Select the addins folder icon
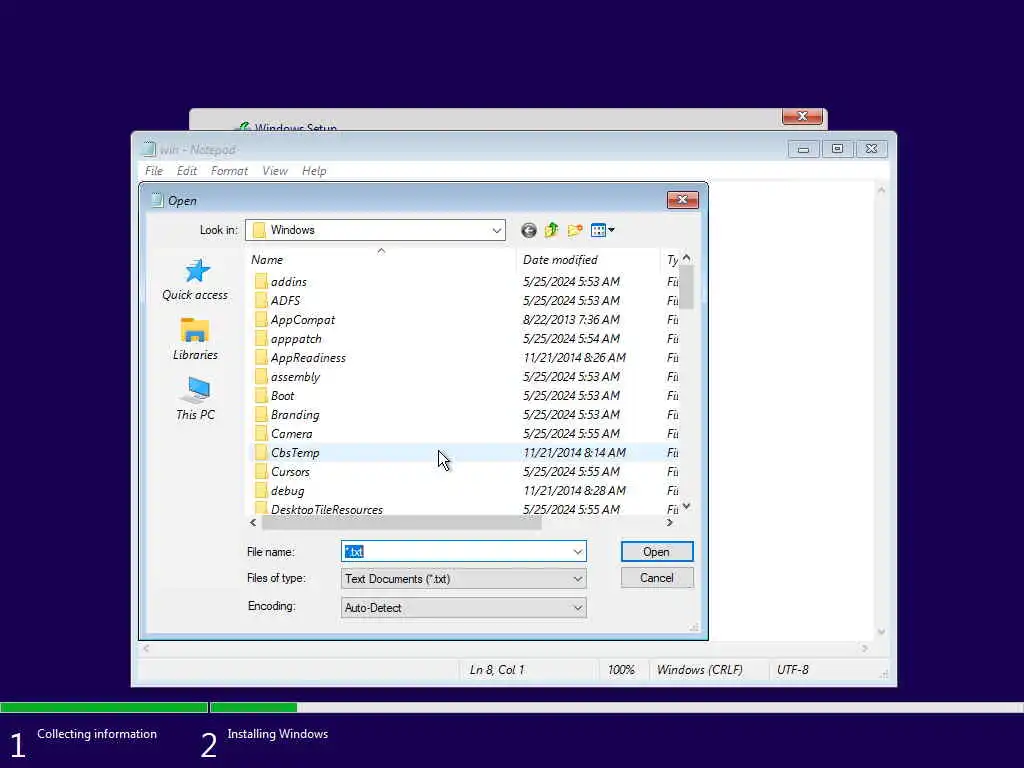Image resolution: width=1024 pixels, height=768 pixels. click(261, 281)
